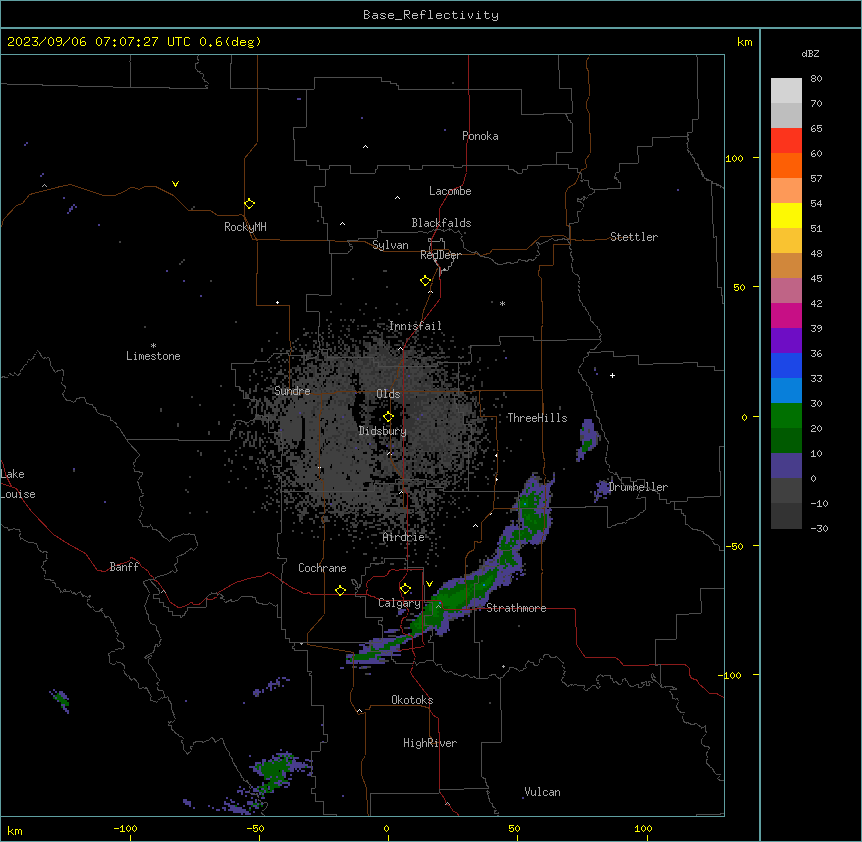Select the Cochrane label

point(322,568)
